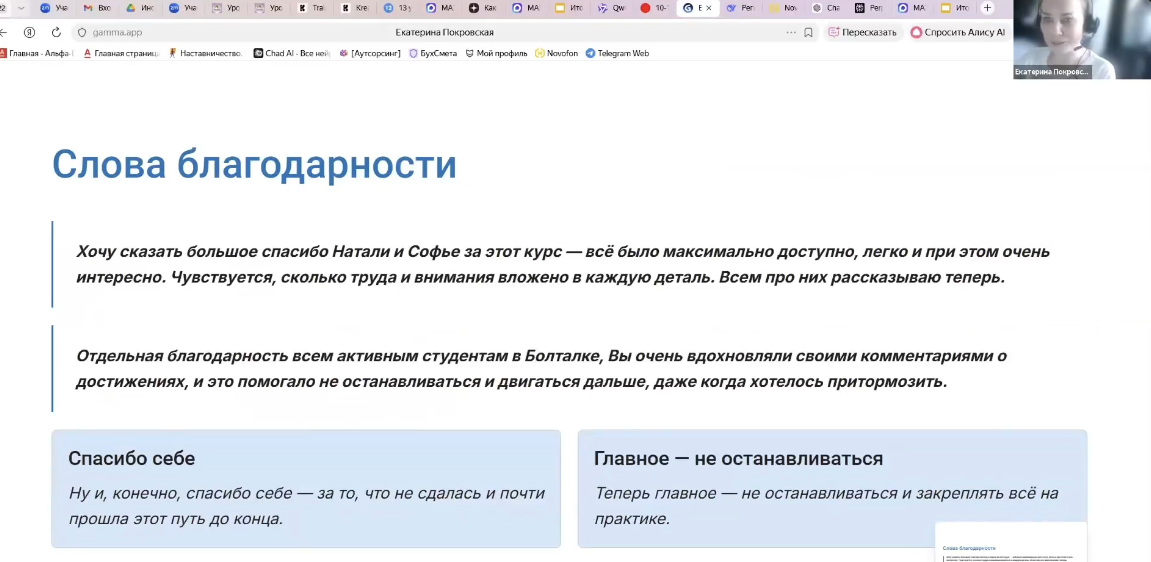The width and height of the screenshot is (1151, 562).
Task: Close the active gamma tab
Action: pyautogui.click(x=709, y=8)
